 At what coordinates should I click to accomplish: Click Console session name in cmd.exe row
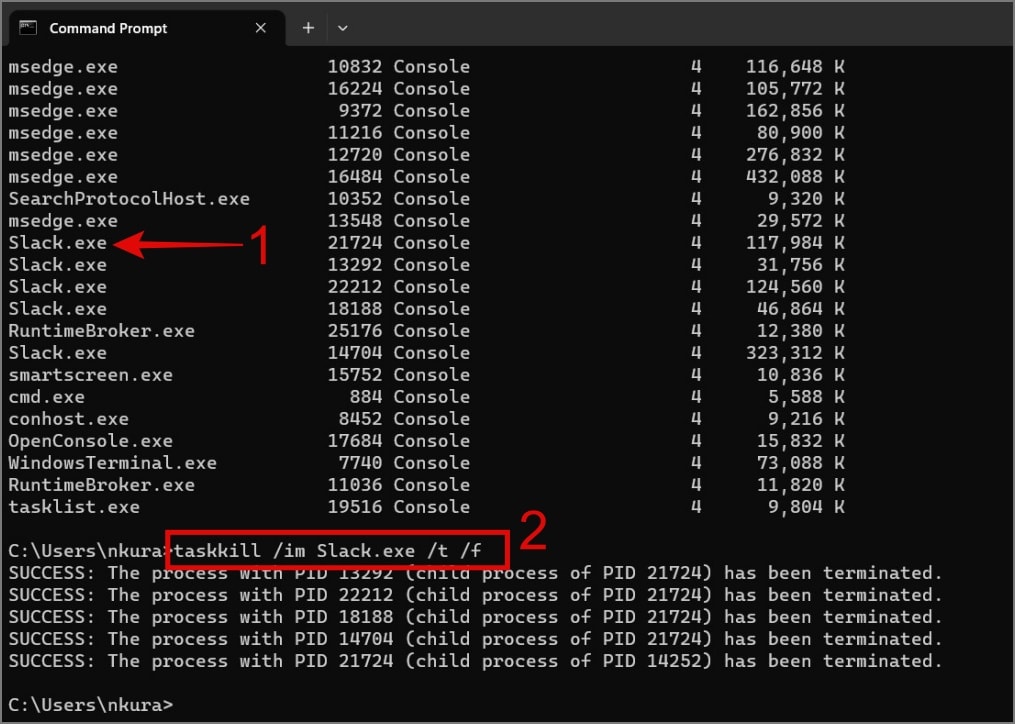432,397
